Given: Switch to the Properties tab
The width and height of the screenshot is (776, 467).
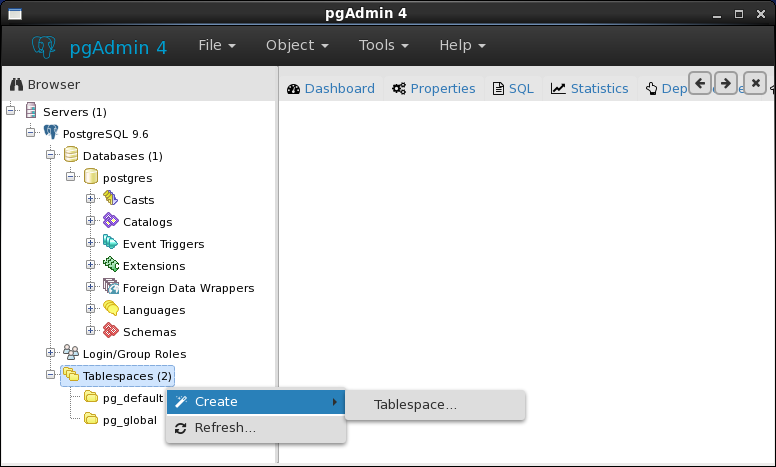Looking at the screenshot, I should 434,89.
